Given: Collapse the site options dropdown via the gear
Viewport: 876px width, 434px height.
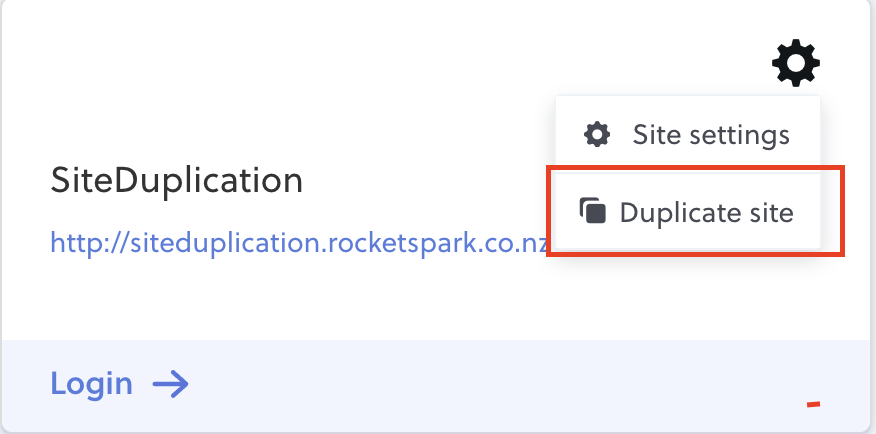Looking at the screenshot, I should coord(796,63).
